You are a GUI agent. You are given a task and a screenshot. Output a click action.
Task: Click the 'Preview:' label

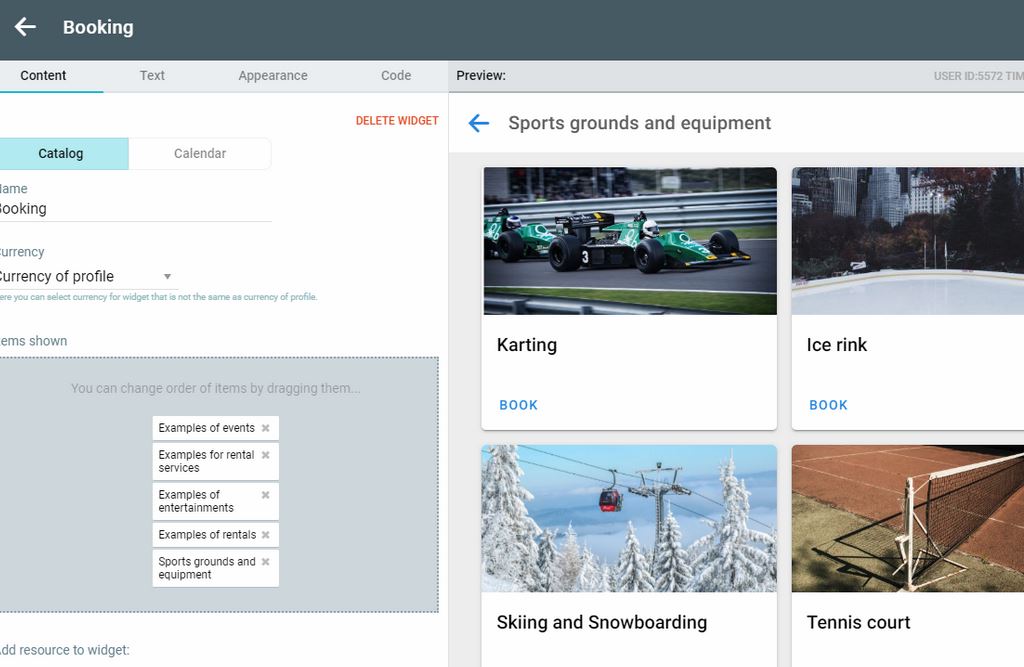tap(481, 76)
